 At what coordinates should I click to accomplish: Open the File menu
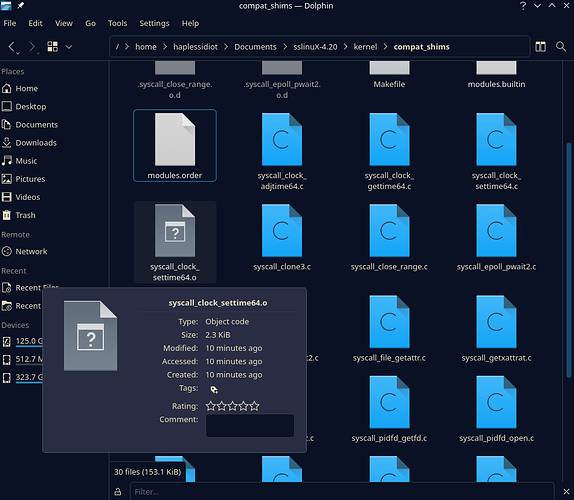pyautogui.click(x=10, y=23)
